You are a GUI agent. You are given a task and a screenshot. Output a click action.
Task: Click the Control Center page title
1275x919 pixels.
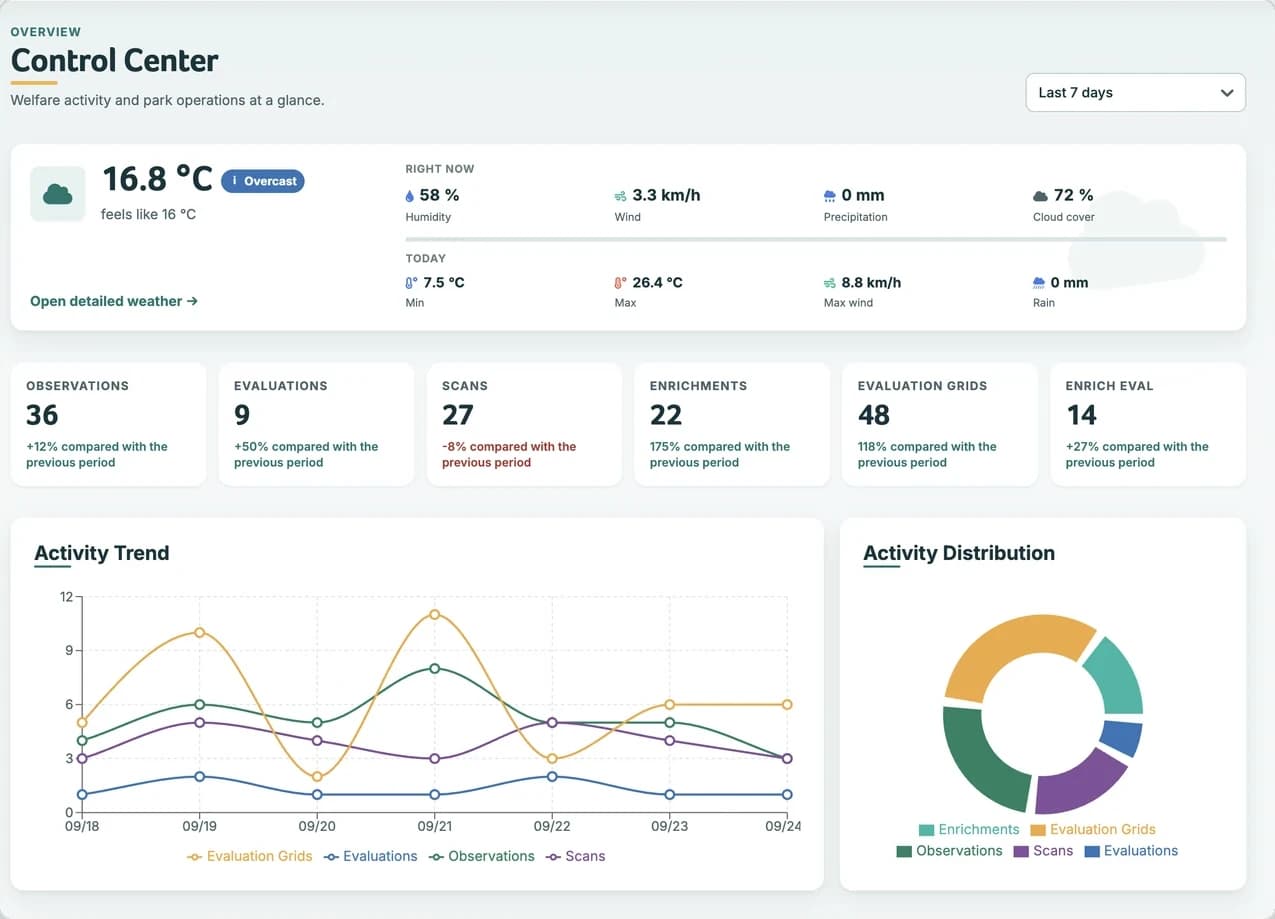115,60
